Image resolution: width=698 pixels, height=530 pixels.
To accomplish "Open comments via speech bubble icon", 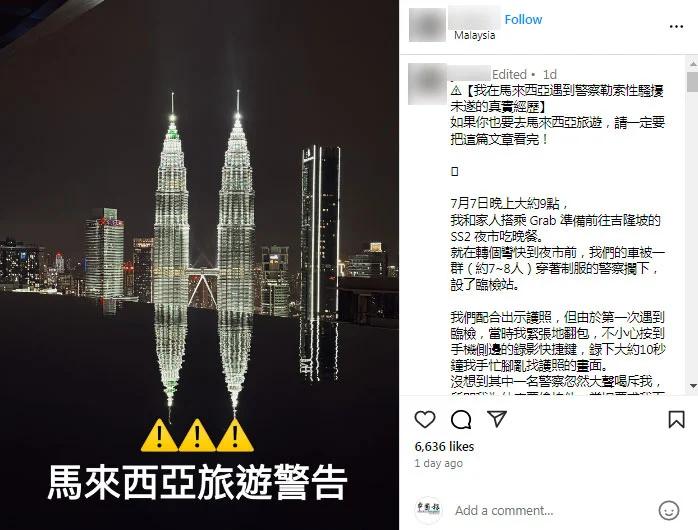I will pyautogui.click(x=461, y=419).
